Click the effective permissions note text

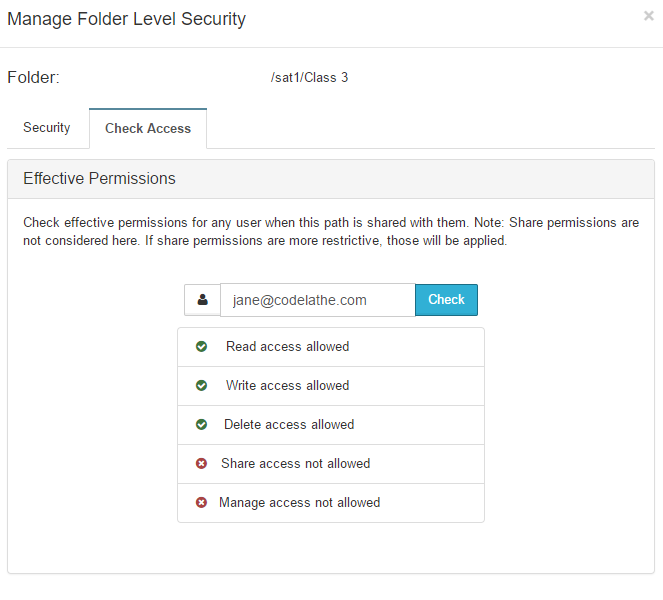click(x=331, y=231)
